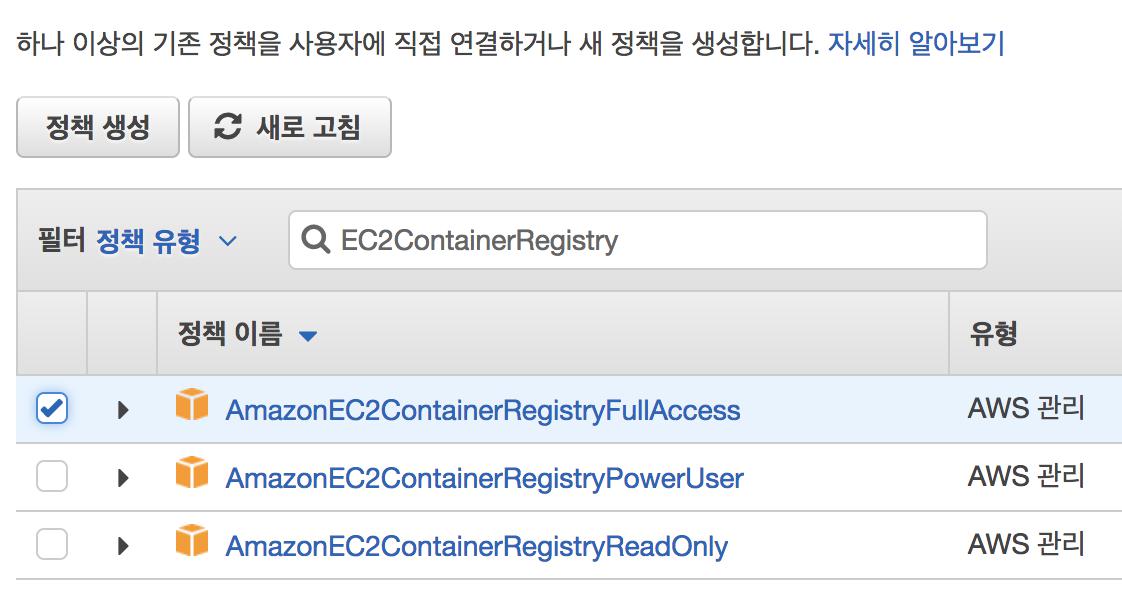Click the 정책 생성 button

98,127
